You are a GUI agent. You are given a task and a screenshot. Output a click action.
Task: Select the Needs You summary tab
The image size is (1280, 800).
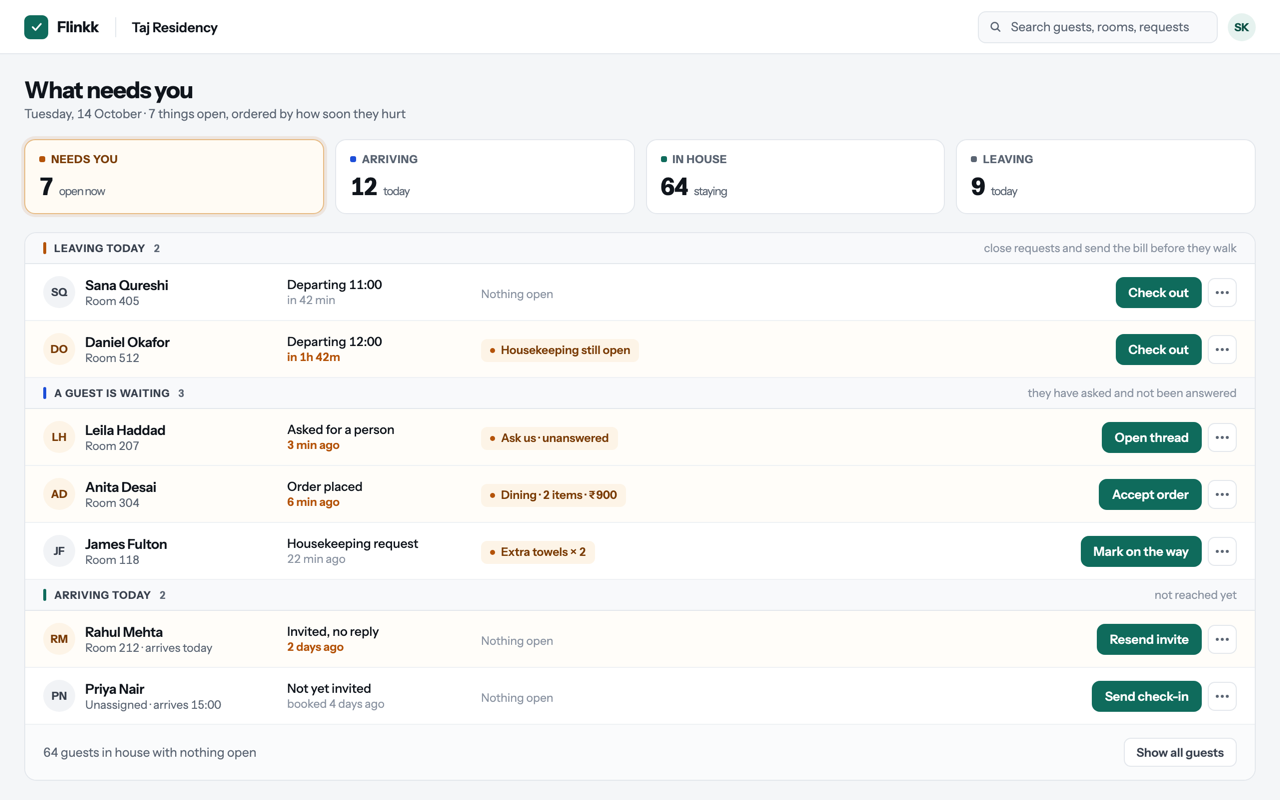[174, 177]
